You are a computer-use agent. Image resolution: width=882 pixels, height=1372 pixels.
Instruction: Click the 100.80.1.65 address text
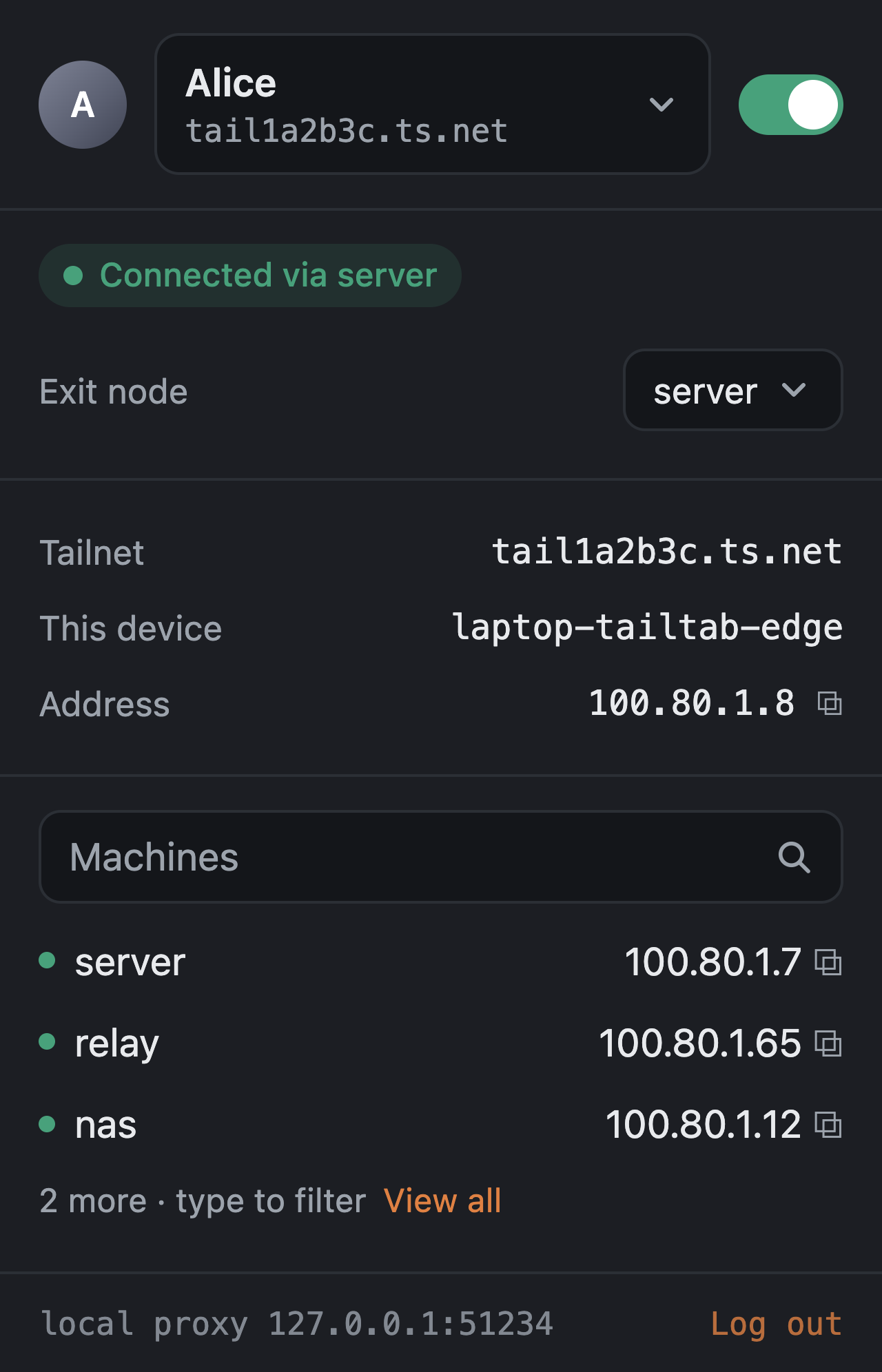700,1043
